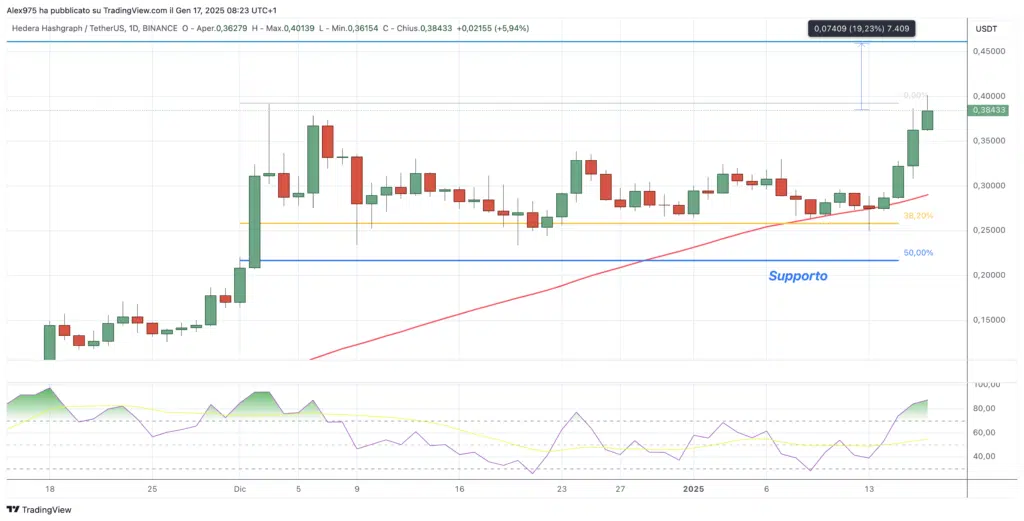Viewport: 1024px width, 521px height.
Task: Click the latest green candle on the right
Action: pos(927,119)
